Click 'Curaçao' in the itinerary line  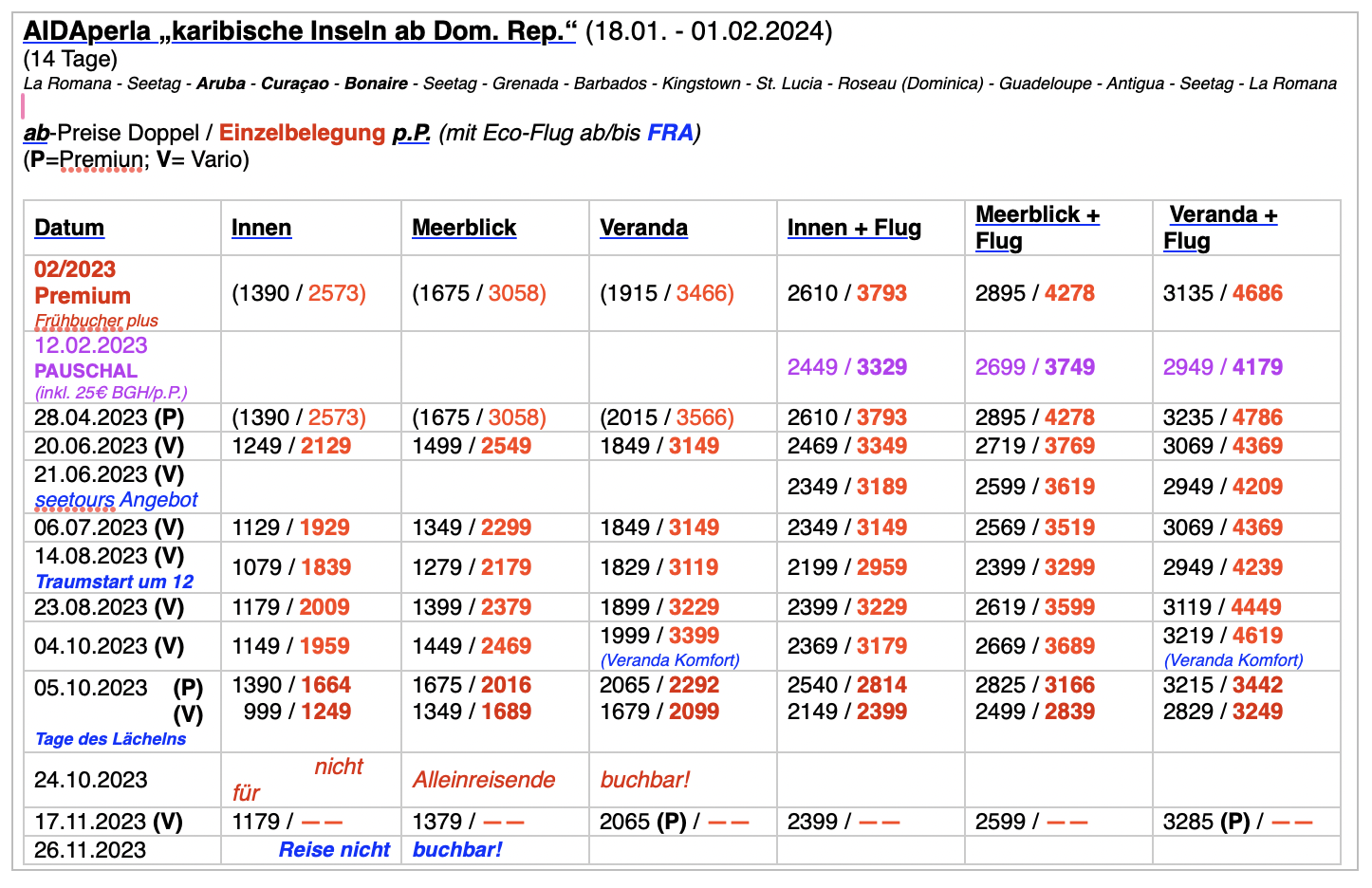[295, 83]
